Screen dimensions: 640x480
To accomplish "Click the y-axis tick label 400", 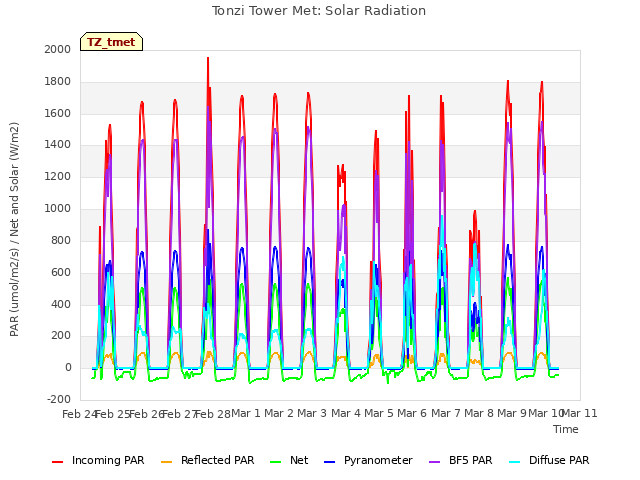I will pos(61,304).
